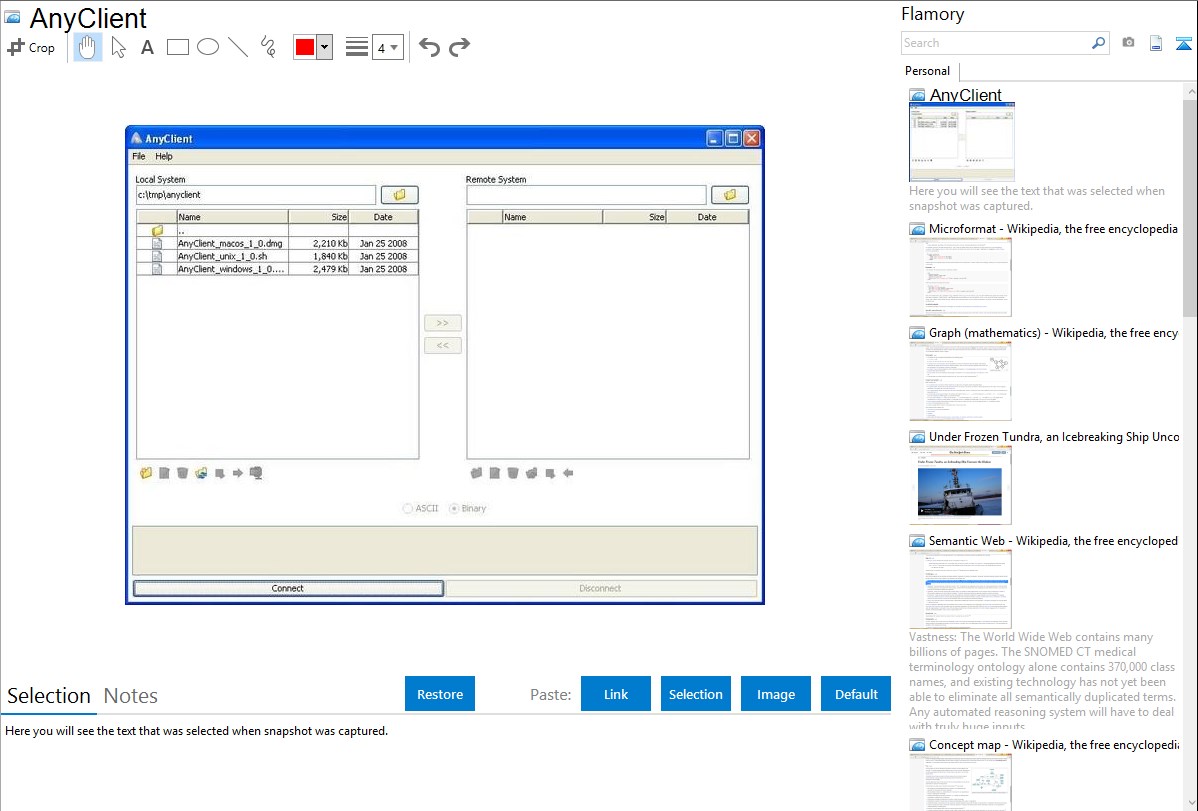This screenshot has width=1198, height=811.
Task: Click the Disconnect button
Action: 601,589
